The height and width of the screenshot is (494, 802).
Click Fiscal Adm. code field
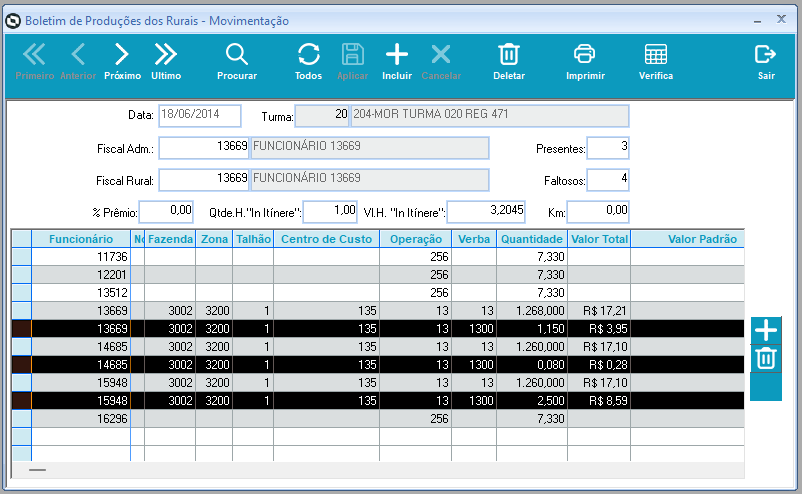[204, 148]
